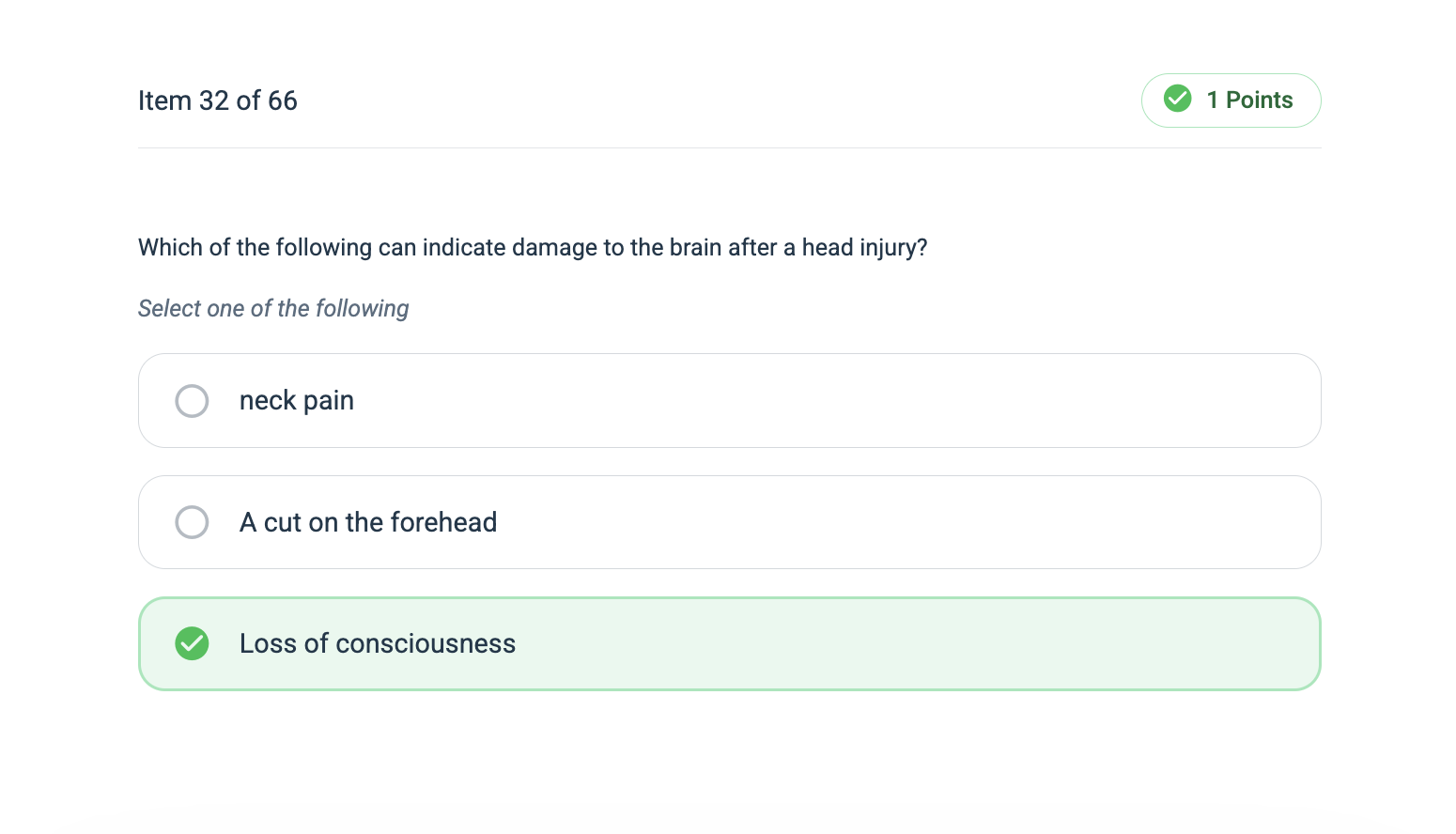Click the "Loss of consciousness" answer text

click(377, 643)
